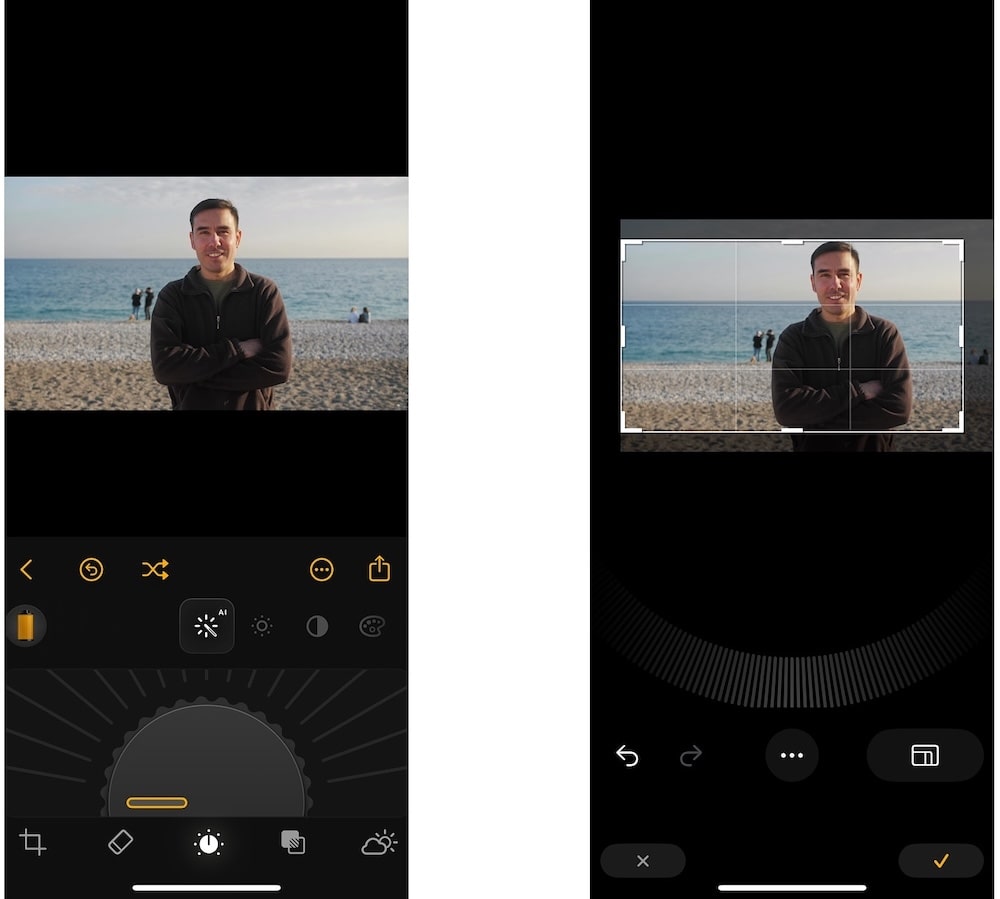Open the color palette adjustment
The width and height of the screenshot is (1000, 899).
pyautogui.click(x=372, y=626)
